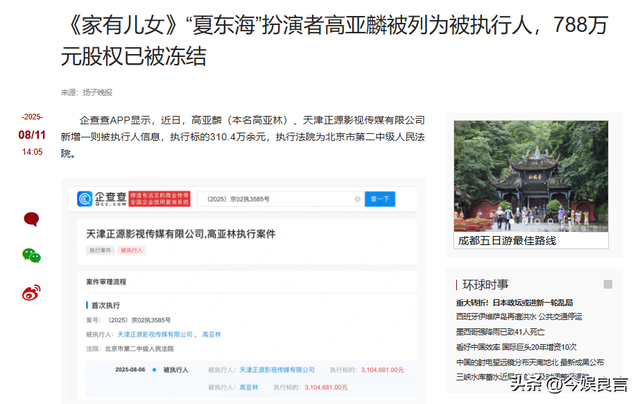Click the date 08/11 in the left margin
The height and width of the screenshot is (404, 640).
32,135
